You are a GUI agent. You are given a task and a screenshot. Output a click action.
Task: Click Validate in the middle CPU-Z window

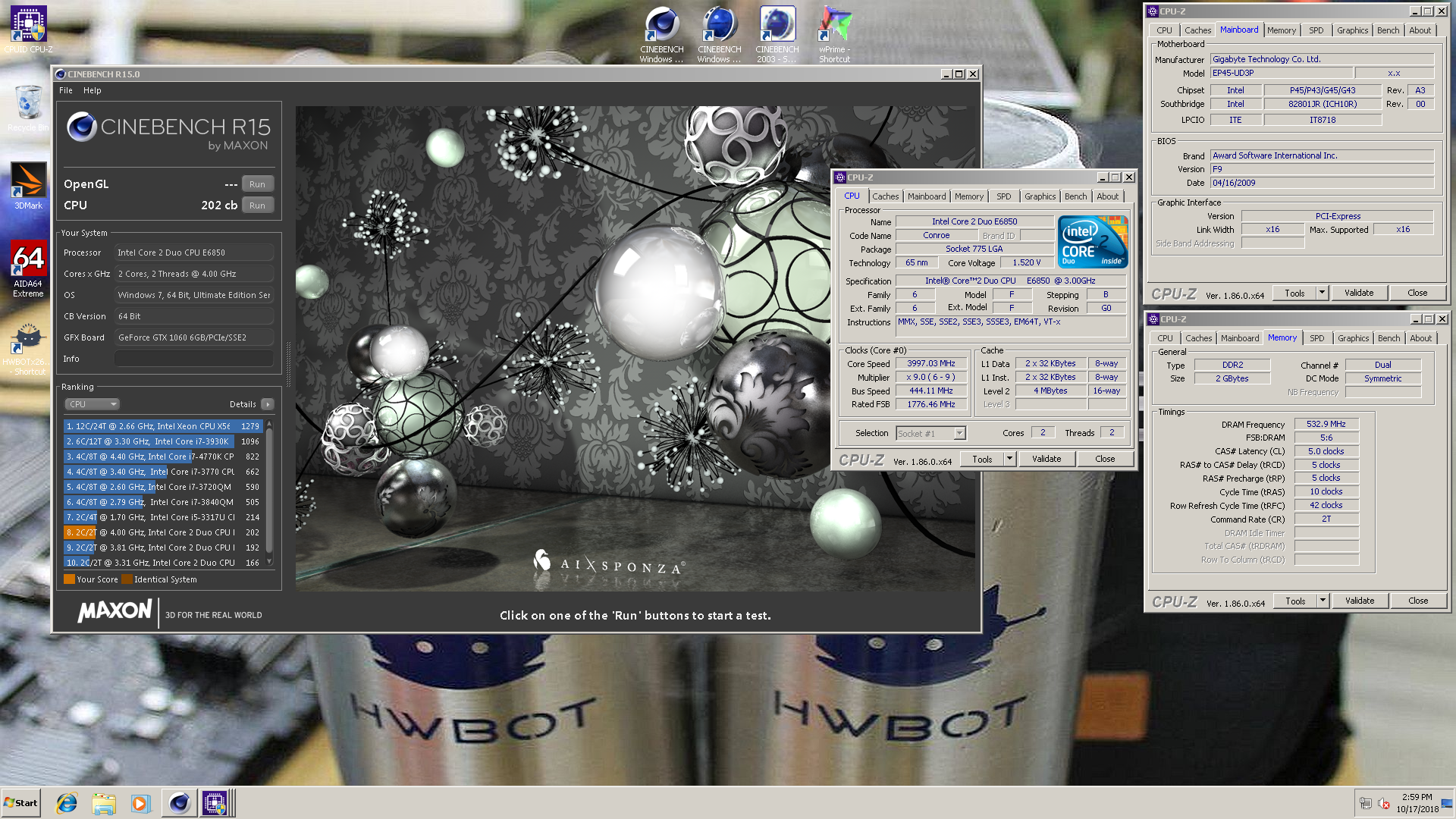point(1046,459)
